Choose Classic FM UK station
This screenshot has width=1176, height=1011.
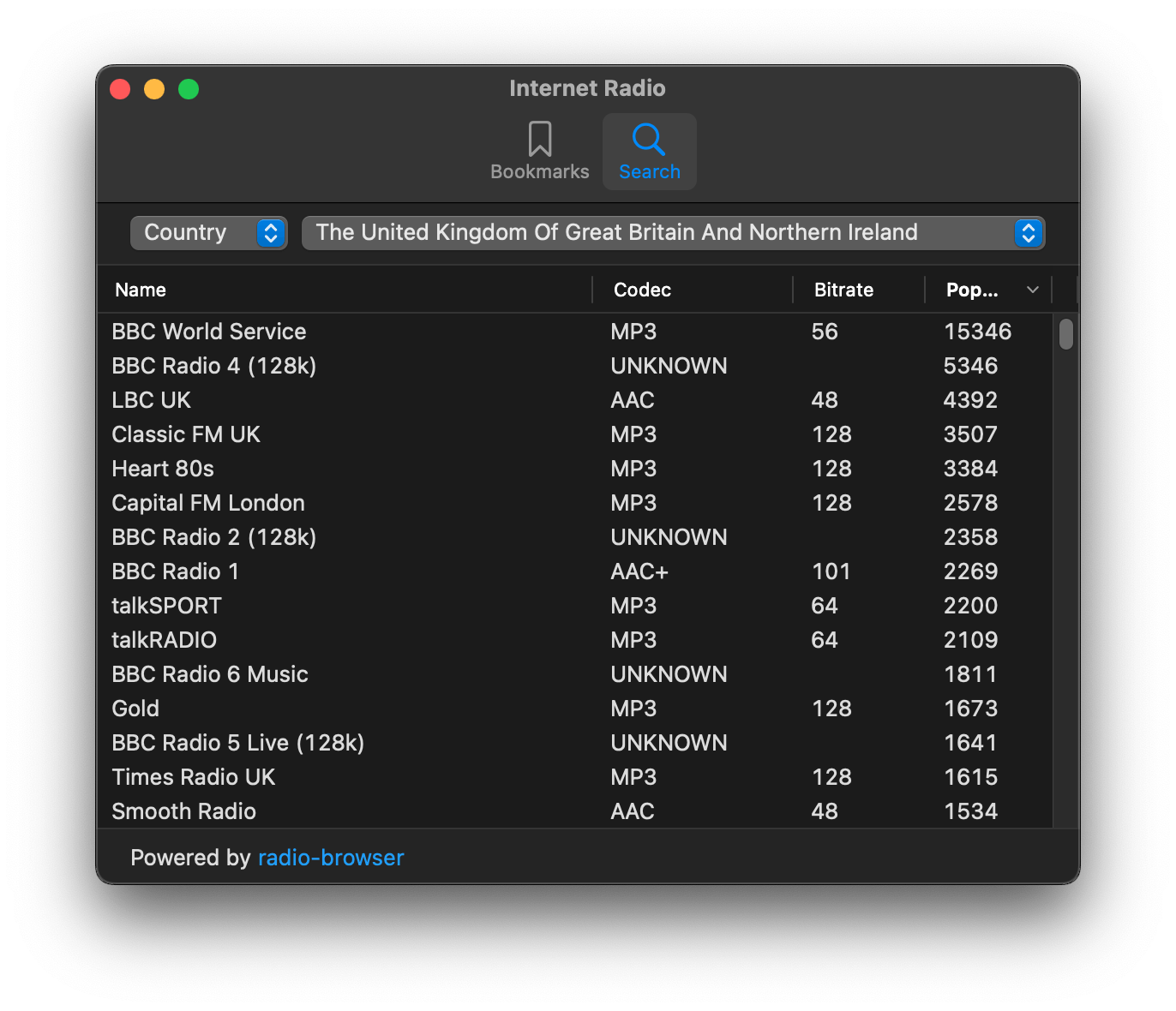pos(575,434)
